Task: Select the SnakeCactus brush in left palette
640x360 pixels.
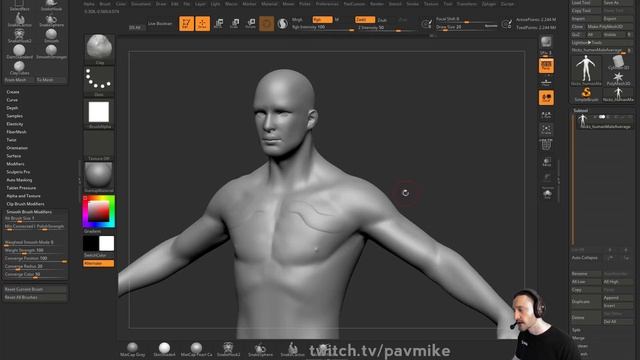Action: tap(19, 20)
